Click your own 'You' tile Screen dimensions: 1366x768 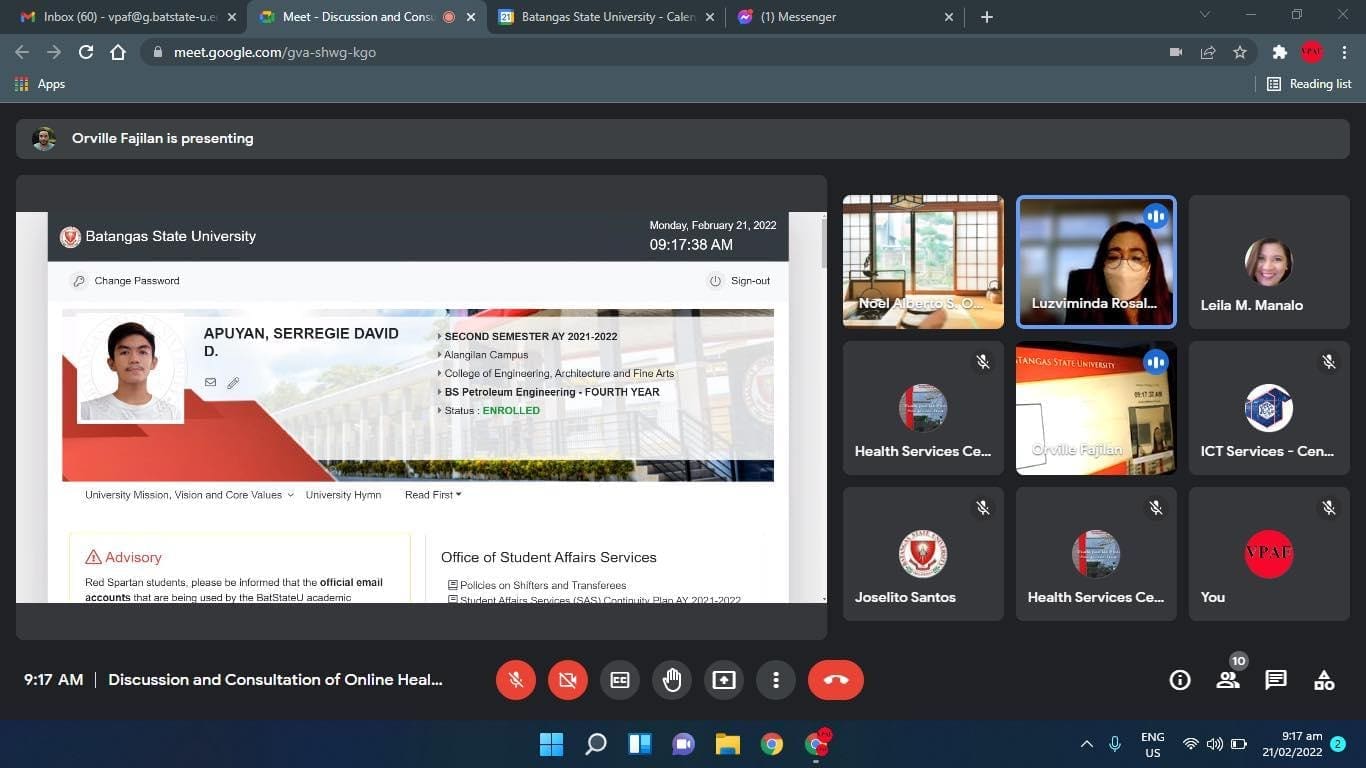pos(1269,554)
